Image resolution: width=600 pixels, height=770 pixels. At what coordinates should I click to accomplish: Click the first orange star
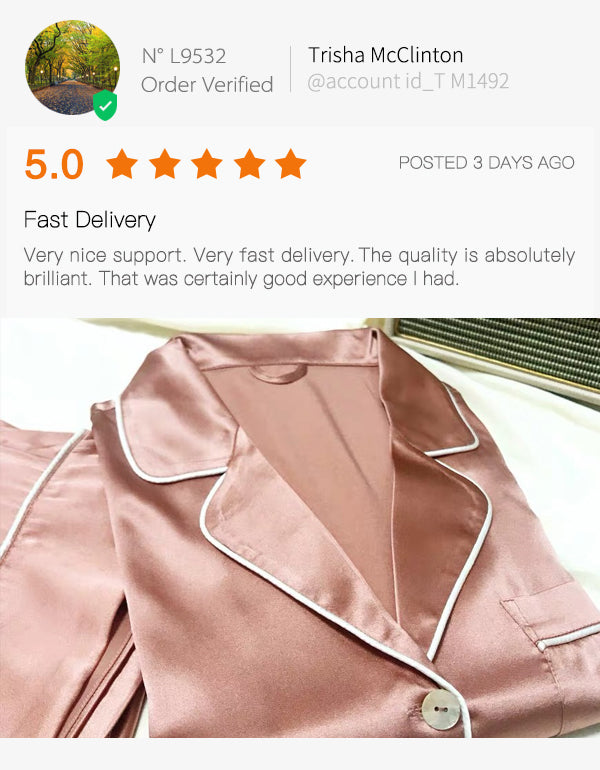pos(121,164)
